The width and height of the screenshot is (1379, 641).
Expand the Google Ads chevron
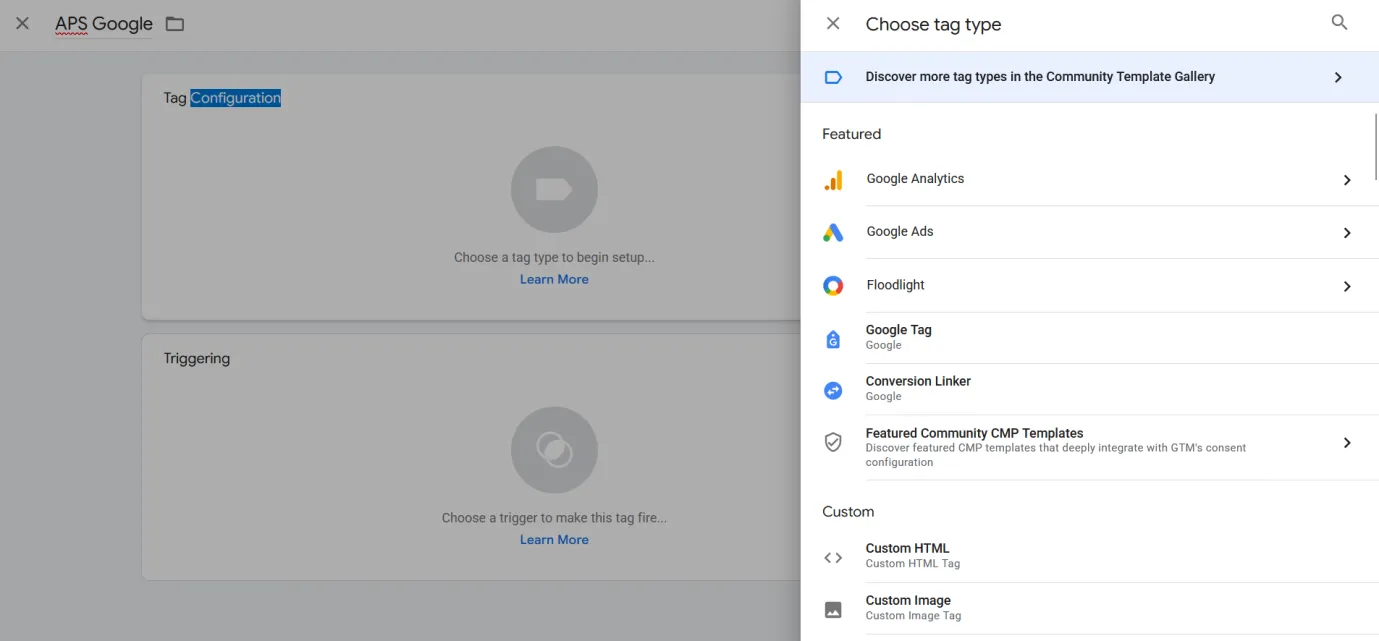[1347, 232]
